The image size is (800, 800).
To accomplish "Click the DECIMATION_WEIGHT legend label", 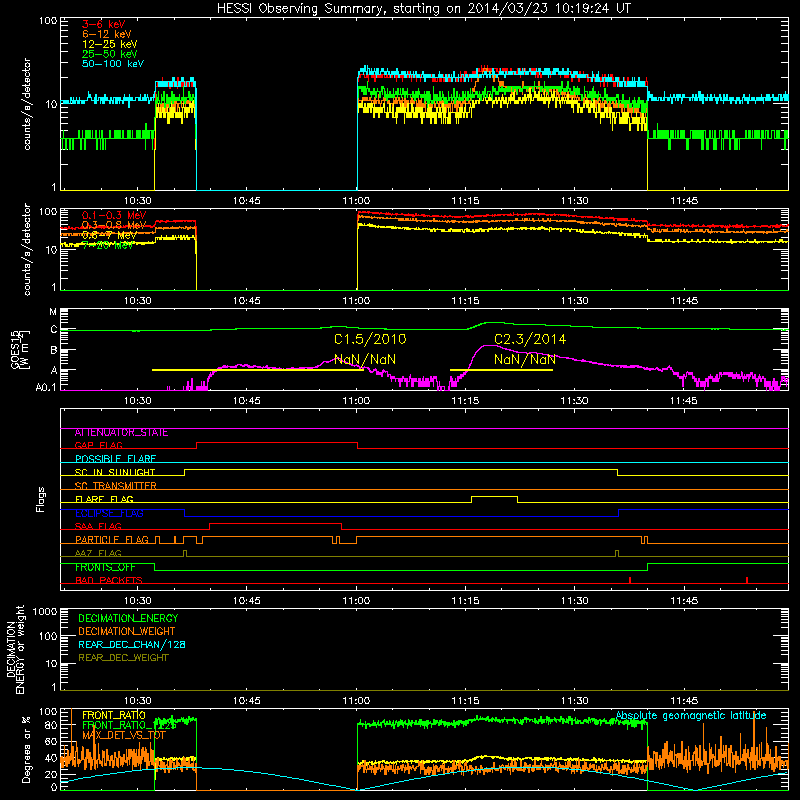I will (x=127, y=632).
